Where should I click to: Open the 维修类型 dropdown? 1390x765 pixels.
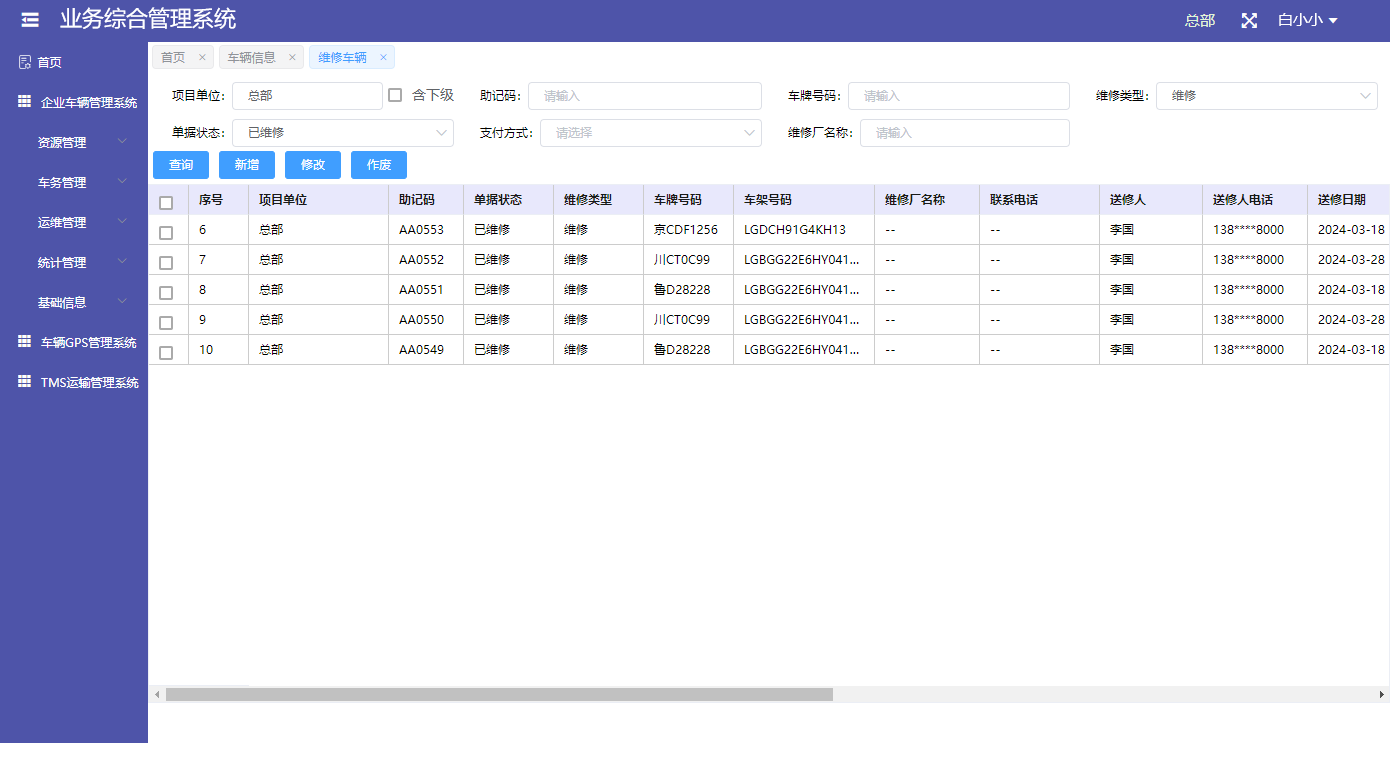click(1267, 96)
